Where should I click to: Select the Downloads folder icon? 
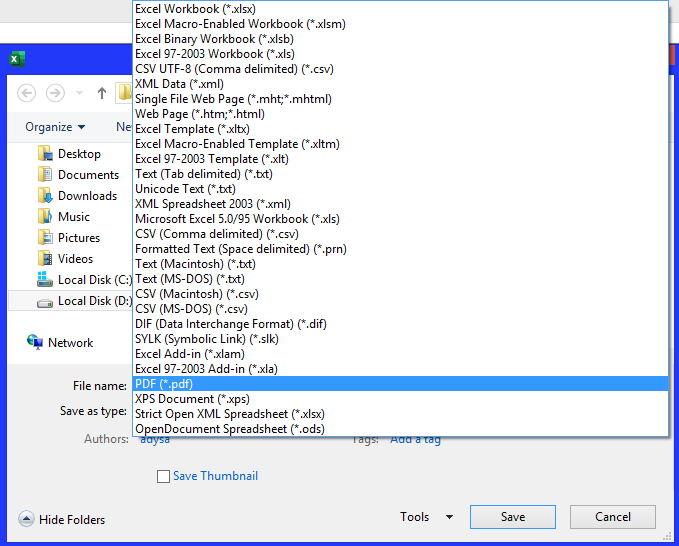tap(45, 196)
